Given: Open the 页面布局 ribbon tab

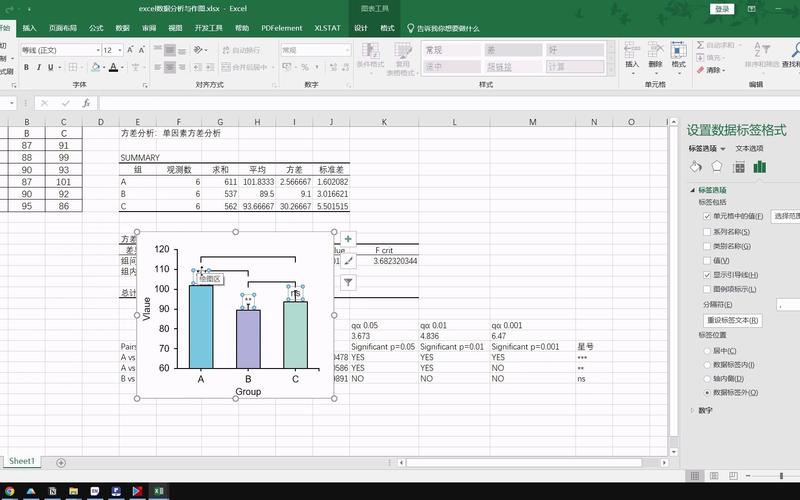Looking at the screenshot, I should tap(63, 28).
